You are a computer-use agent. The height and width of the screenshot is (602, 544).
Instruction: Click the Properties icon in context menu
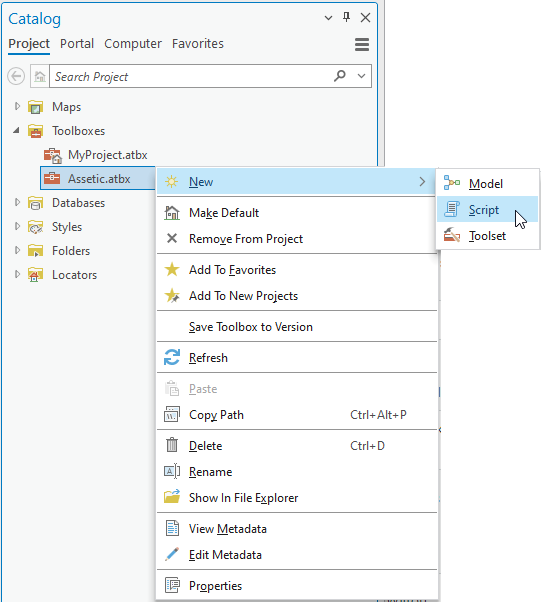tap(172, 585)
